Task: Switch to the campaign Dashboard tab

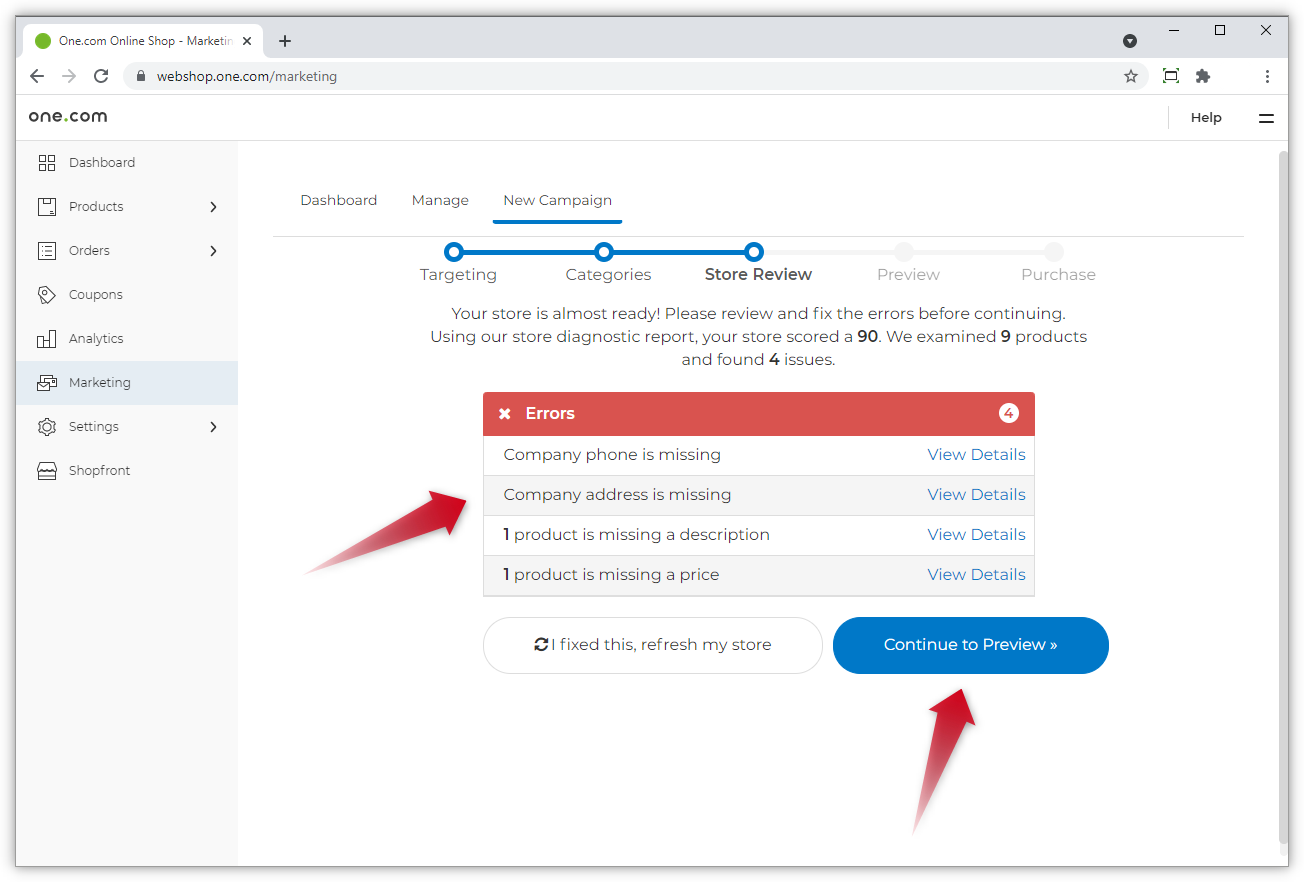Action: click(x=339, y=200)
